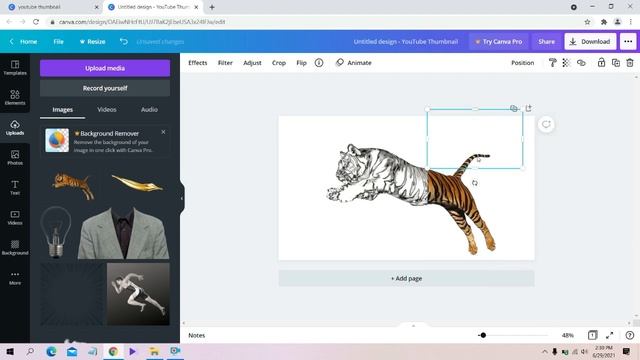The height and width of the screenshot is (360, 640).
Task: Select the light bulb upload thumbnail
Action: 56,232
